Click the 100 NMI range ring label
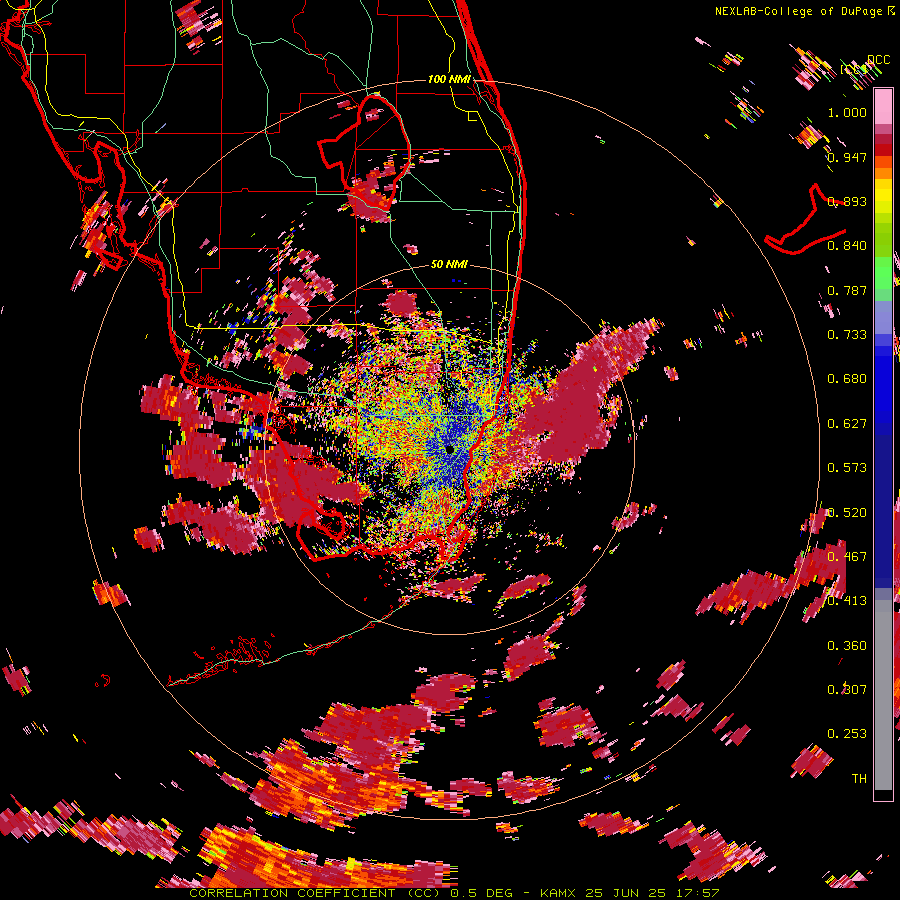Screen dimensions: 900x900 pyautogui.click(x=449, y=79)
